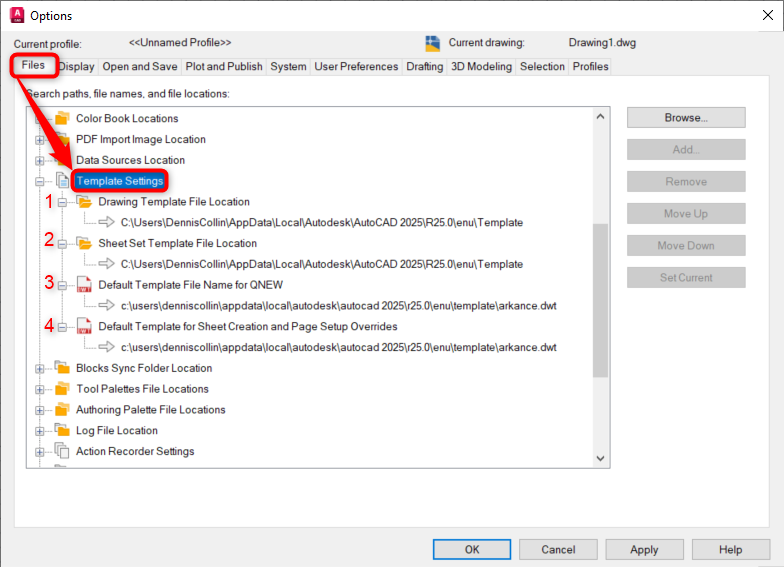Viewport: 784px width, 567px height.
Task: Select the arkance.dwt path under QNEW
Action: [x=338, y=306]
